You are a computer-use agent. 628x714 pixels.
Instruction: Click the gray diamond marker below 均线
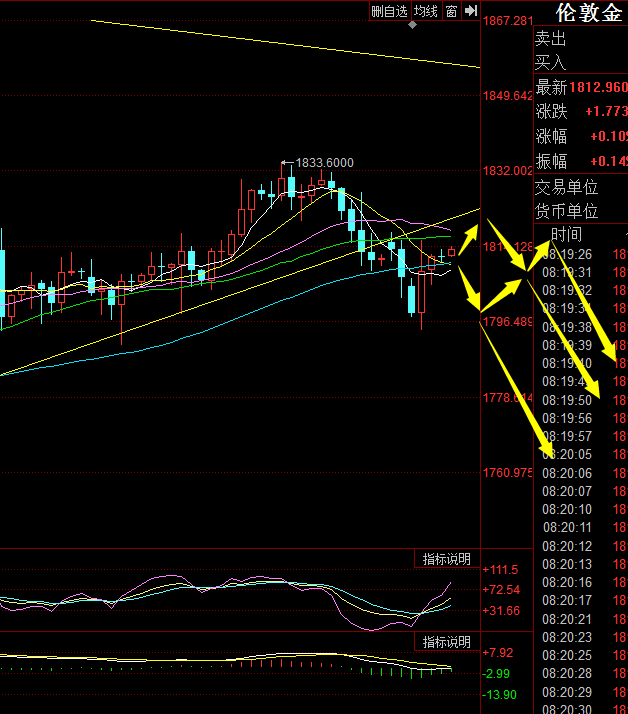tap(413, 25)
